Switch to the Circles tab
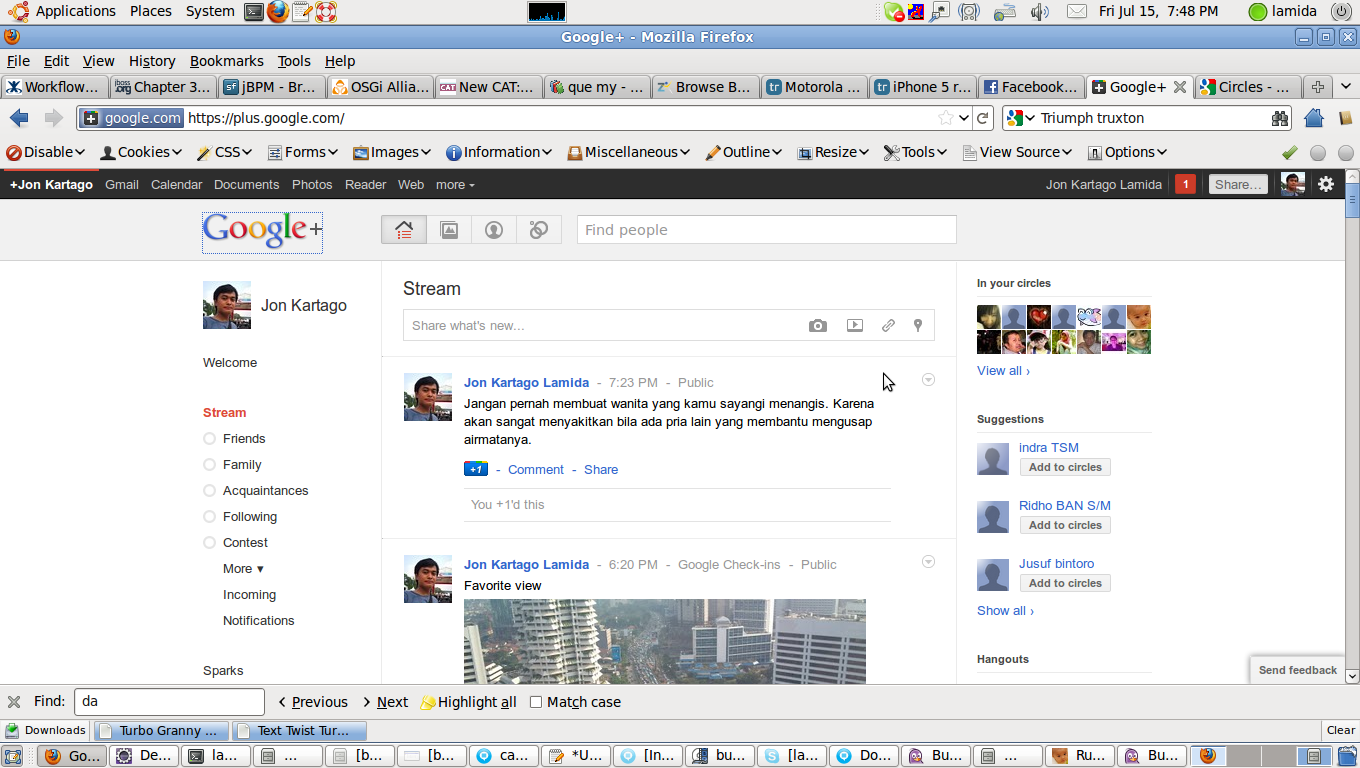Screen dimensions: 1360x768 (x=1248, y=87)
